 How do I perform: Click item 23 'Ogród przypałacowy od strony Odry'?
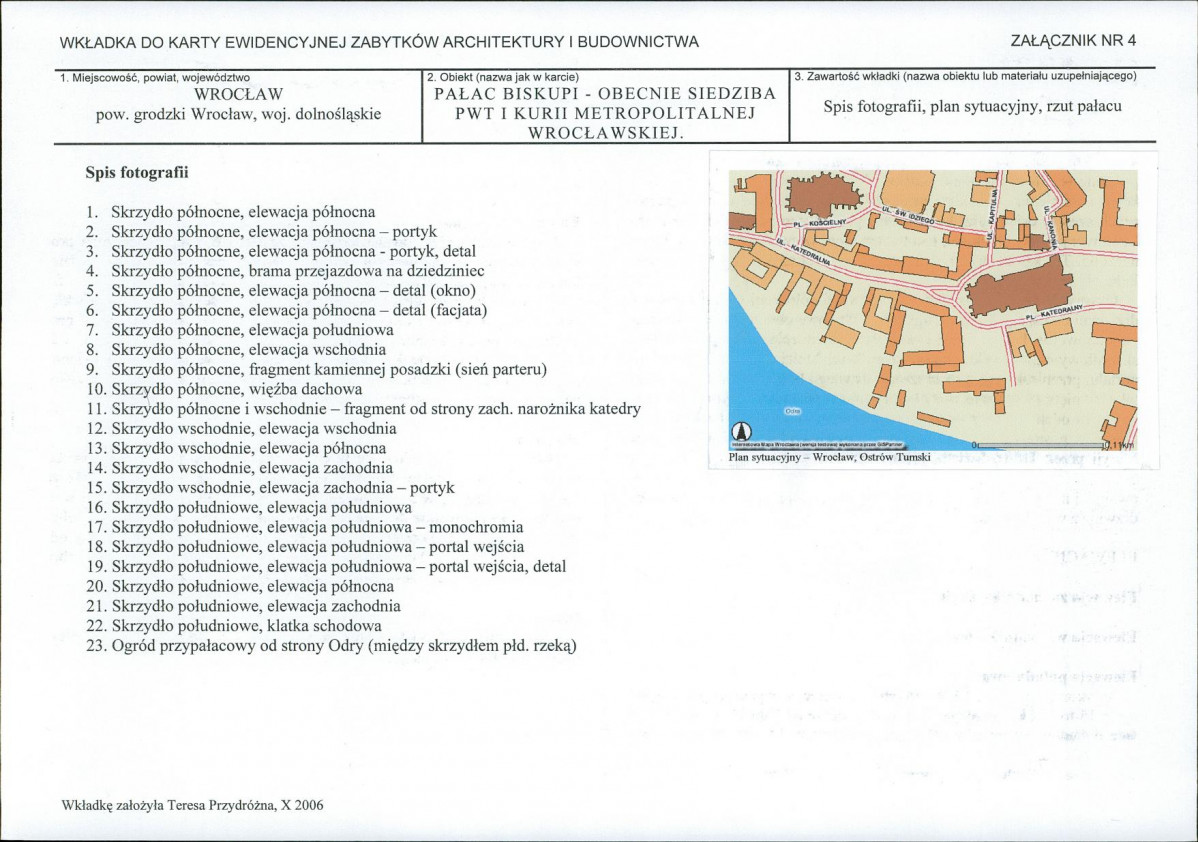coord(239,646)
